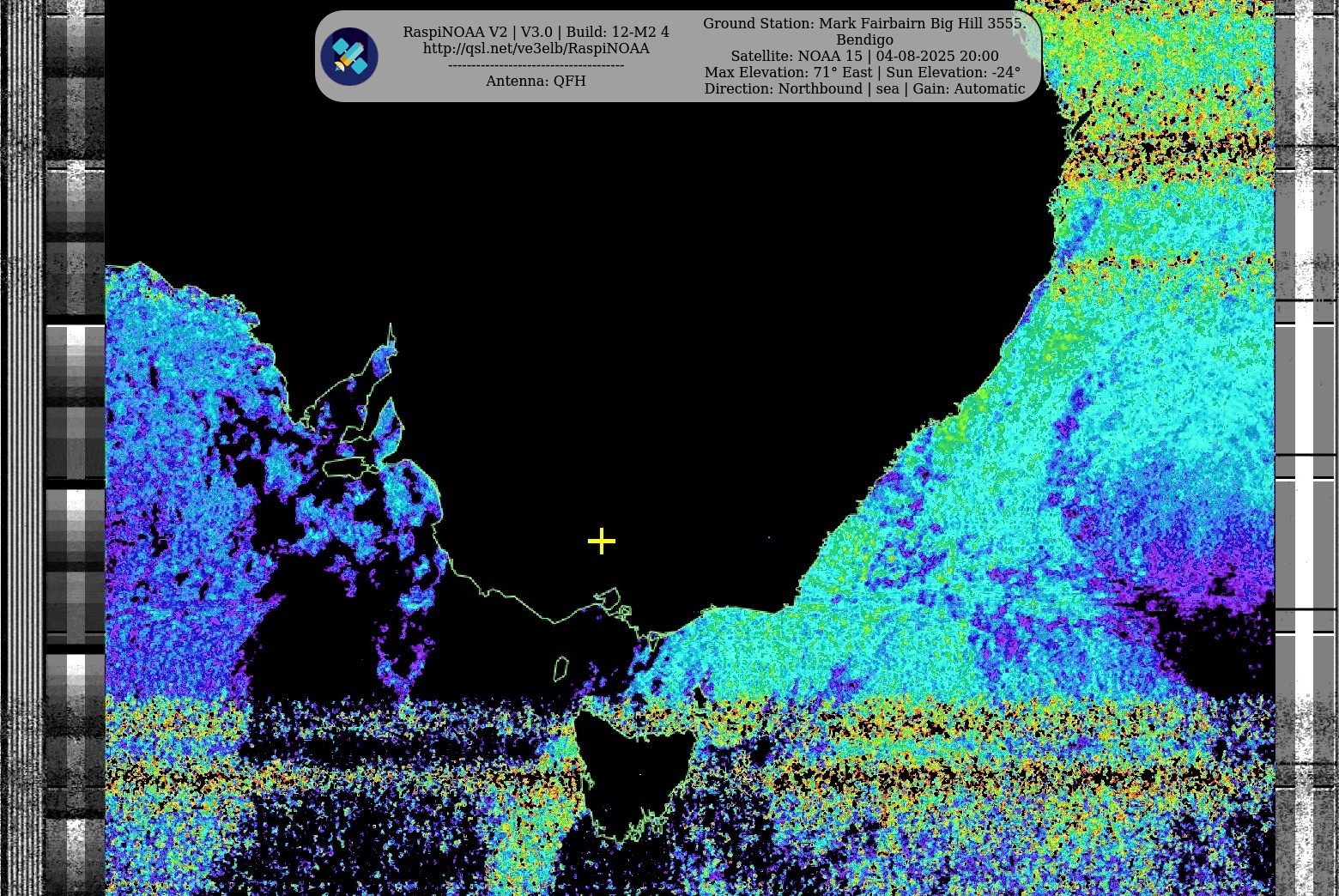This screenshot has height=896, width=1339.
Task: Click the King Island outline above Tasmania
Action: pyautogui.click(x=561, y=669)
